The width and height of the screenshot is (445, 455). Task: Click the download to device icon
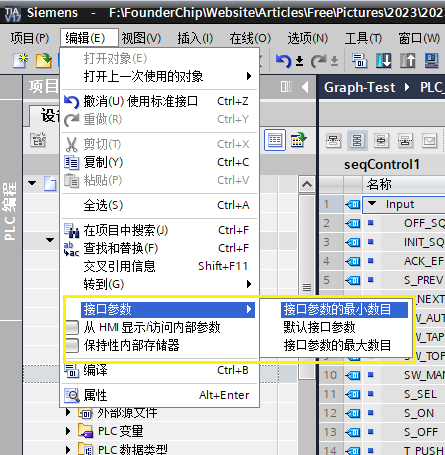(384, 61)
